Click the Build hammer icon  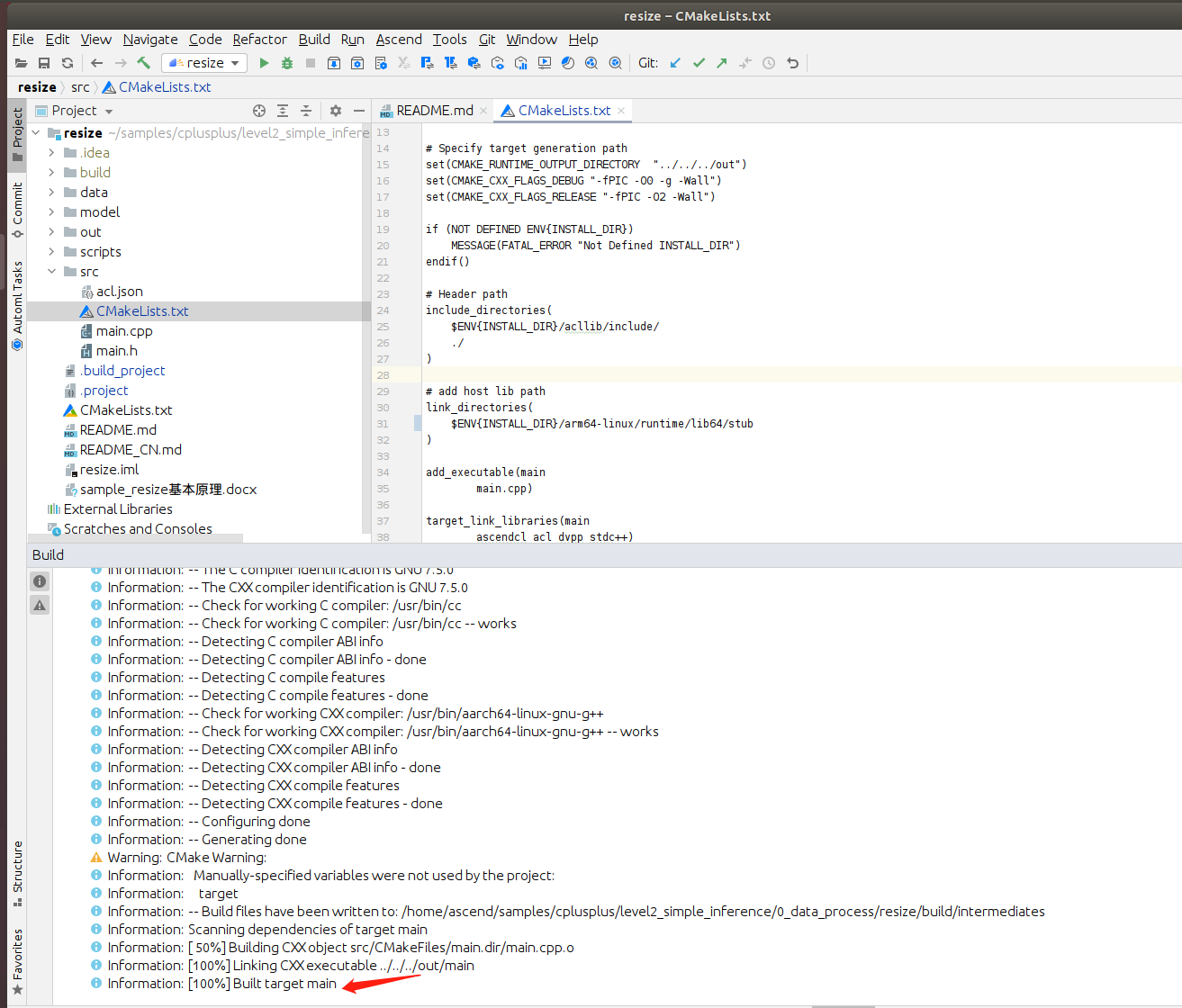pos(144,63)
